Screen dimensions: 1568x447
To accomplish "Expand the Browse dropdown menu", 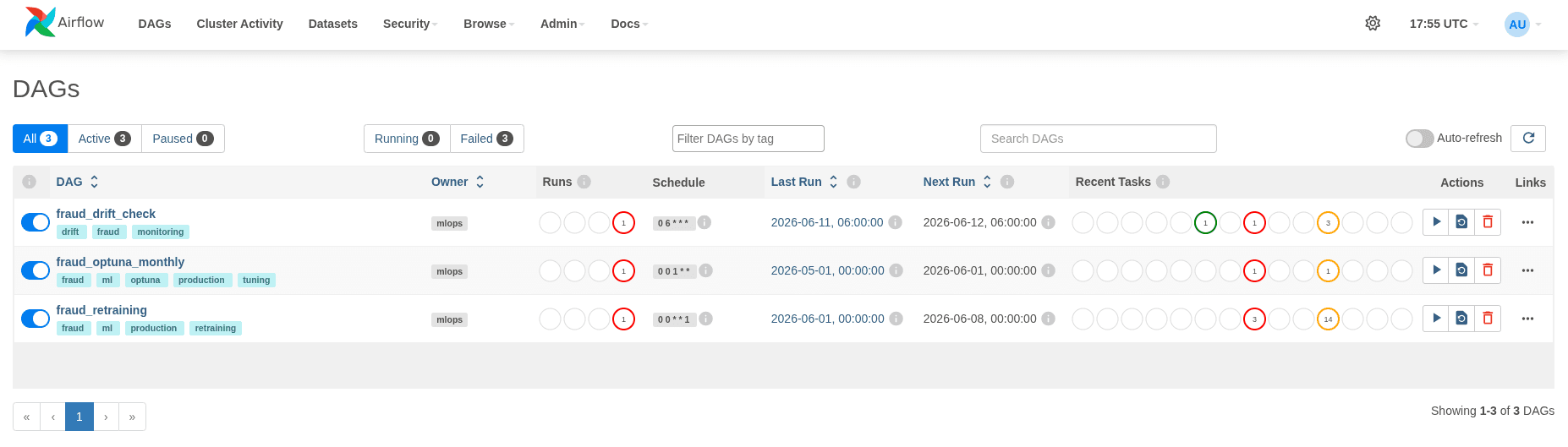I will 489,24.
